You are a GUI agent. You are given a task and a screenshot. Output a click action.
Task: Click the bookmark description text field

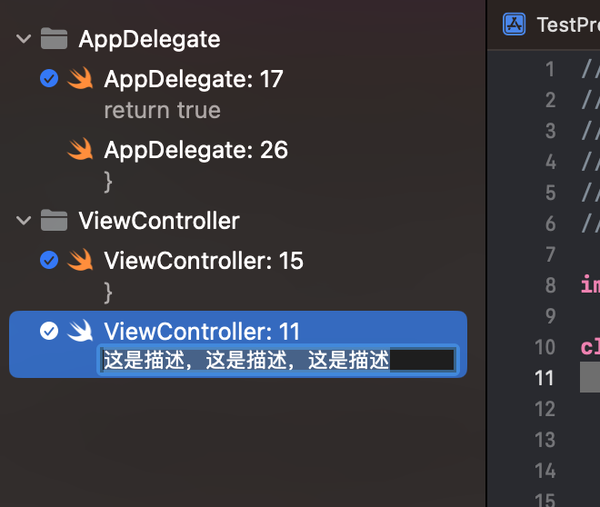[x=278, y=360]
